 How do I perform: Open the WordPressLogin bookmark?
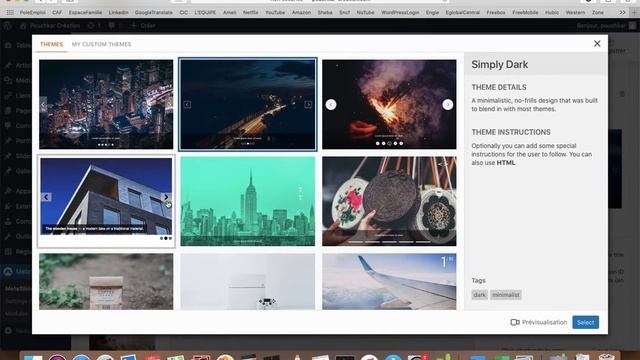tap(400, 12)
